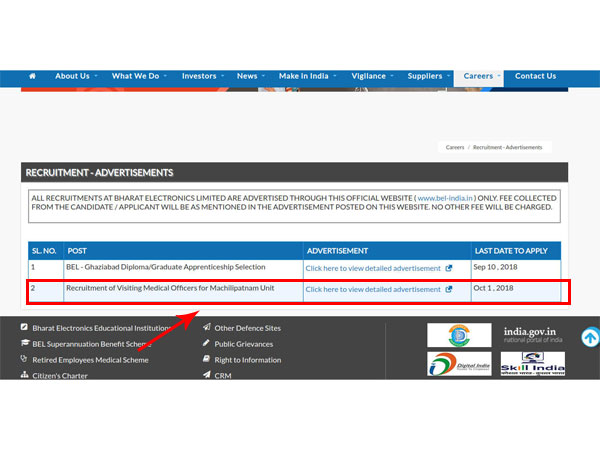Screen dimensions: 600x450
Task: Open the circular government emblem logo
Action: [459, 335]
